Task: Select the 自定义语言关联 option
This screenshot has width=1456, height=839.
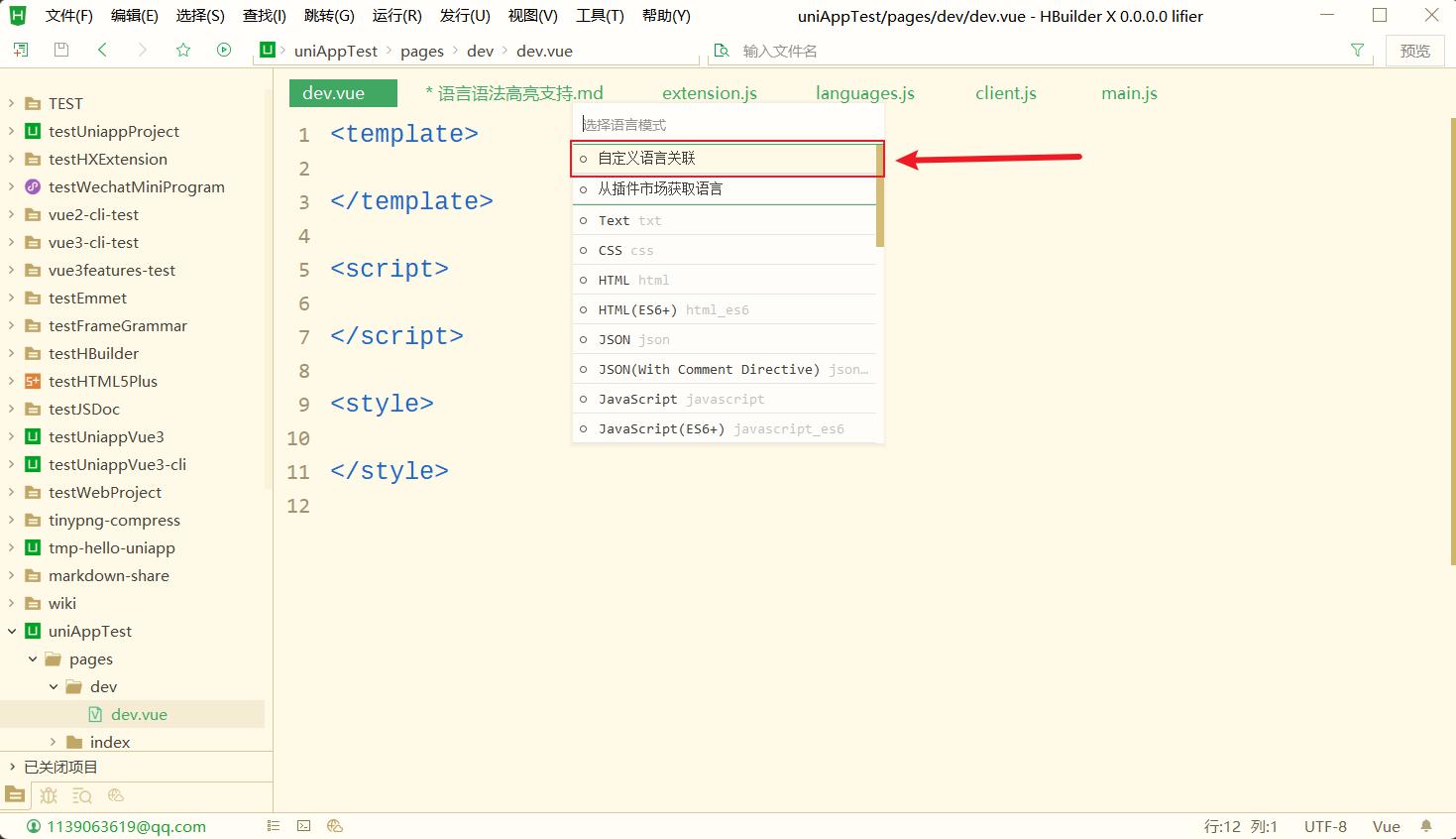Action: pyautogui.click(x=725, y=159)
